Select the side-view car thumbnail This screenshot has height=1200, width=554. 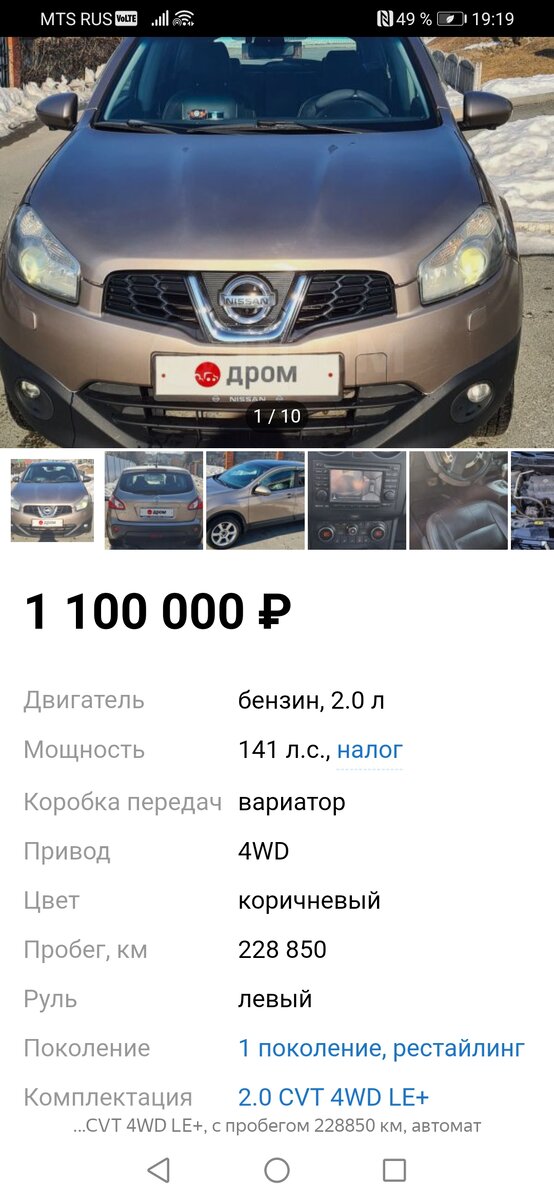(255, 500)
